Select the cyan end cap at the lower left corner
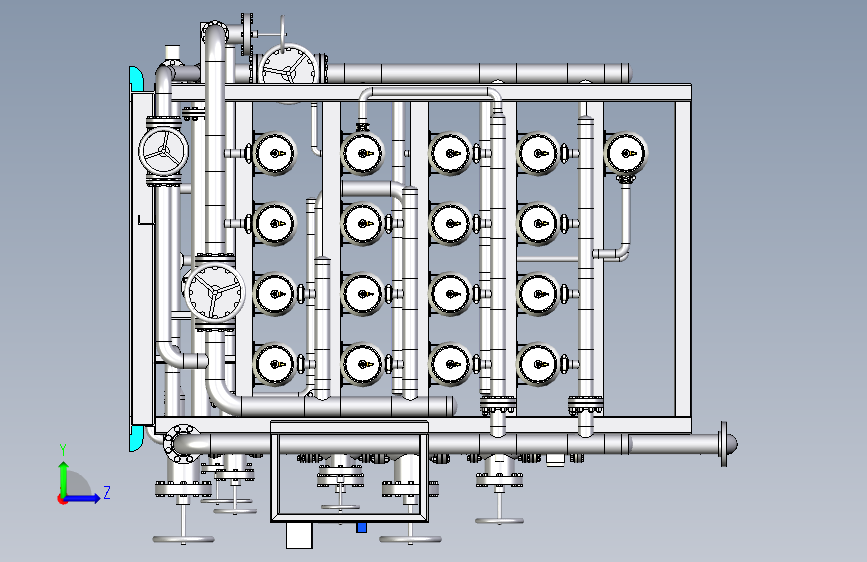Image resolution: width=867 pixels, height=562 pixels. pos(136,439)
